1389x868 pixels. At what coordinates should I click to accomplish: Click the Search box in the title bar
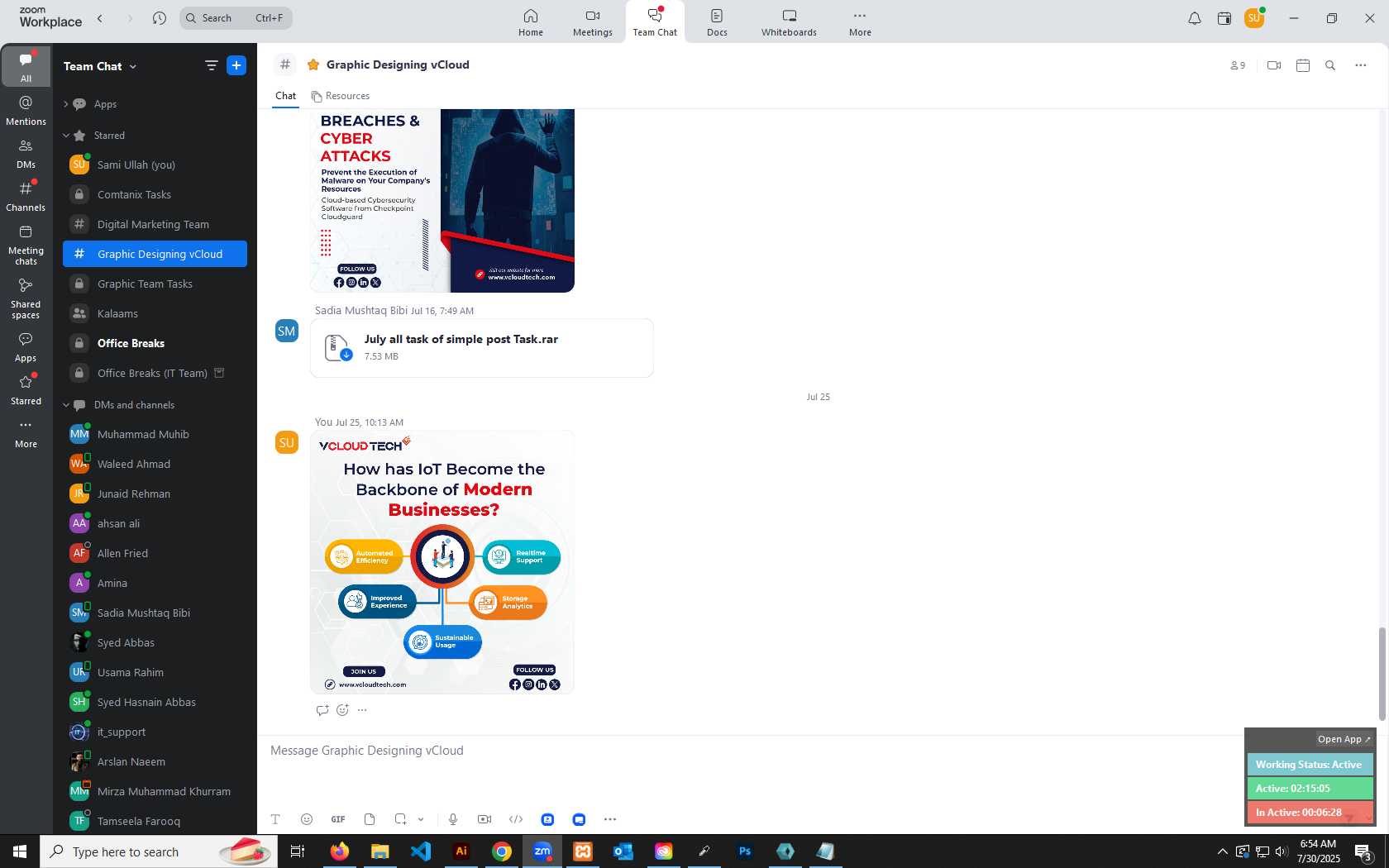click(236, 18)
